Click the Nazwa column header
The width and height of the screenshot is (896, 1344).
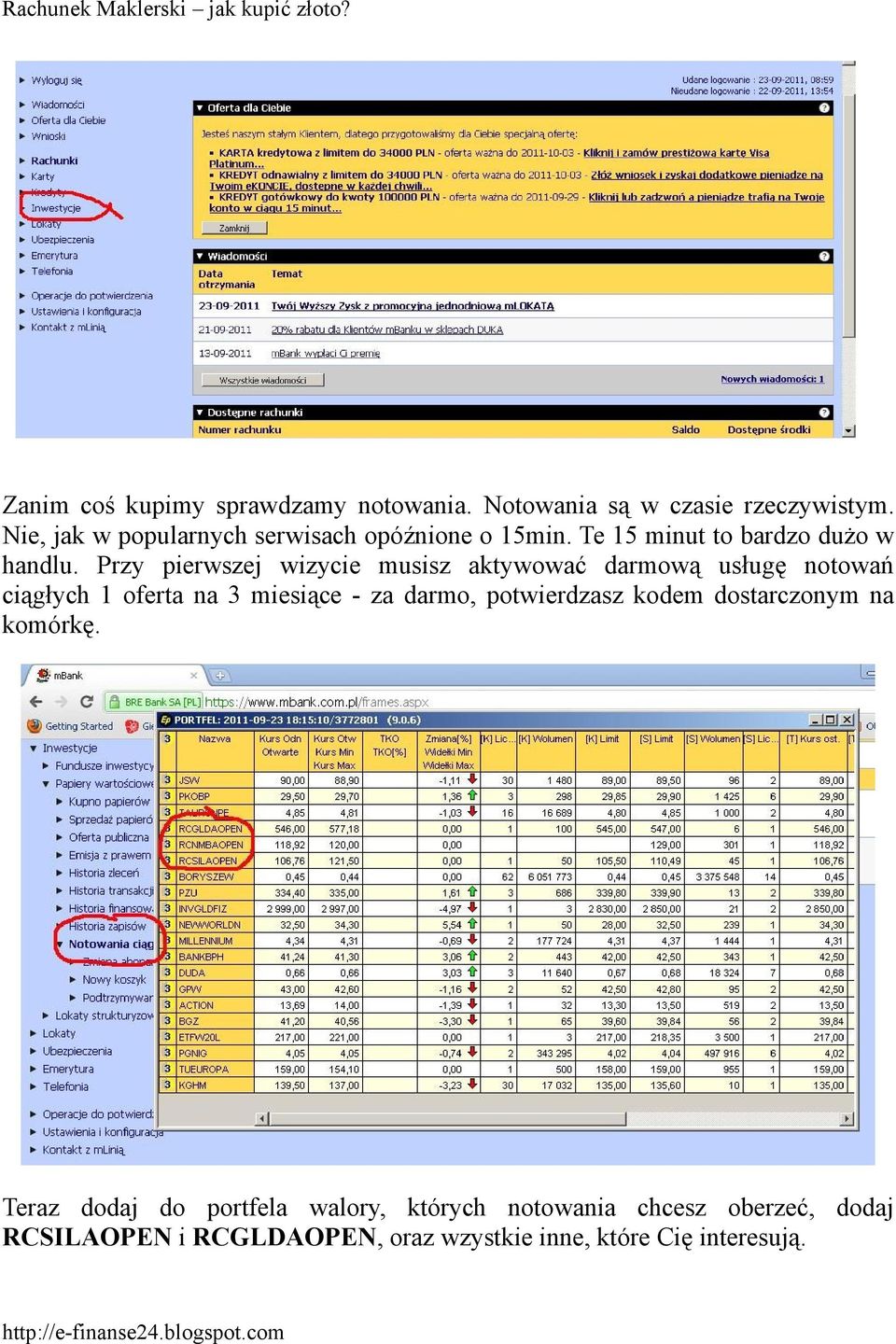click(x=215, y=738)
